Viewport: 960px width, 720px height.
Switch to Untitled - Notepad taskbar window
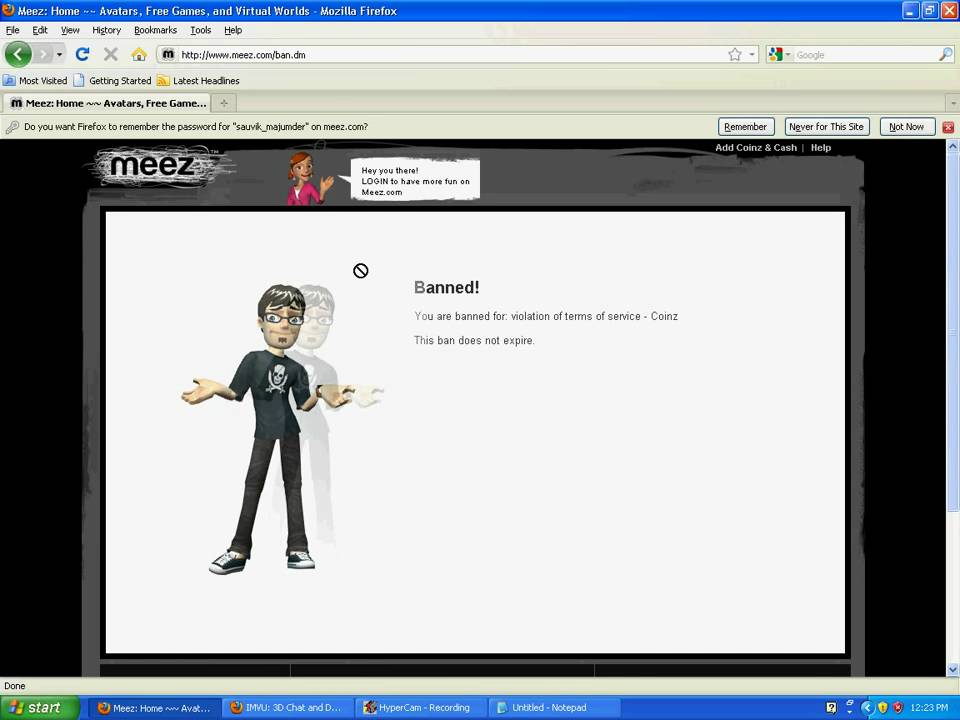[x=552, y=708]
